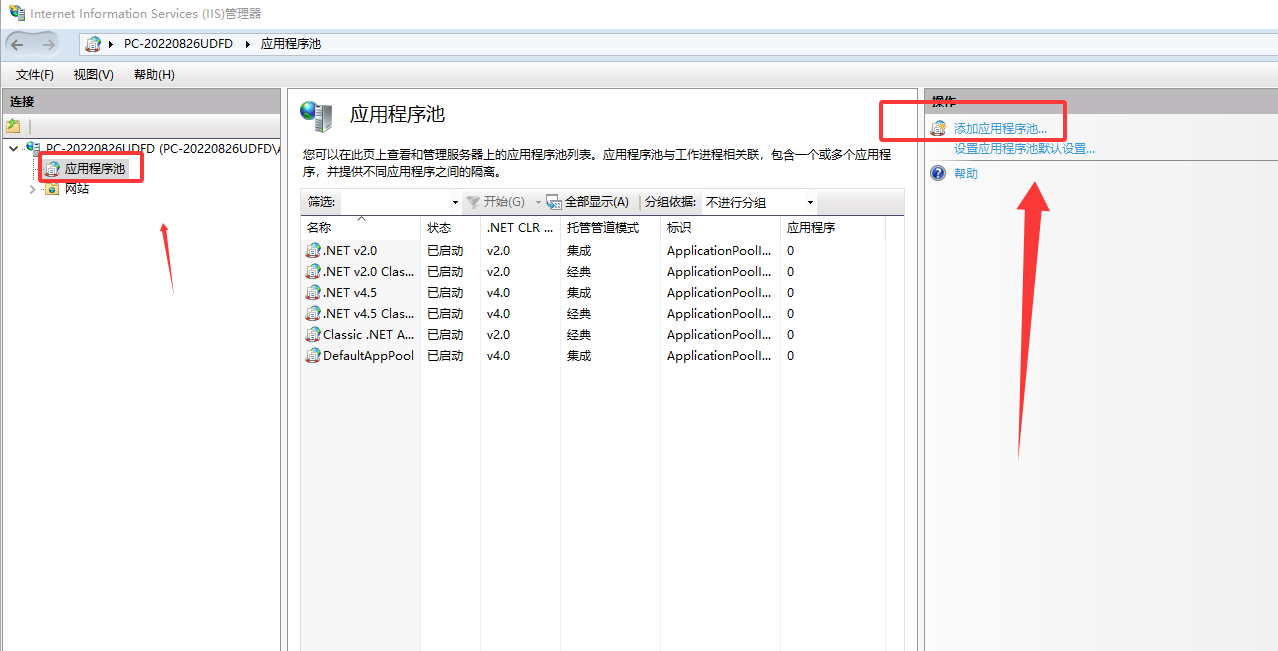The image size is (1278, 651).
Task: Click 经典 mode in Classic .NET AppPool row
Action: (x=579, y=335)
